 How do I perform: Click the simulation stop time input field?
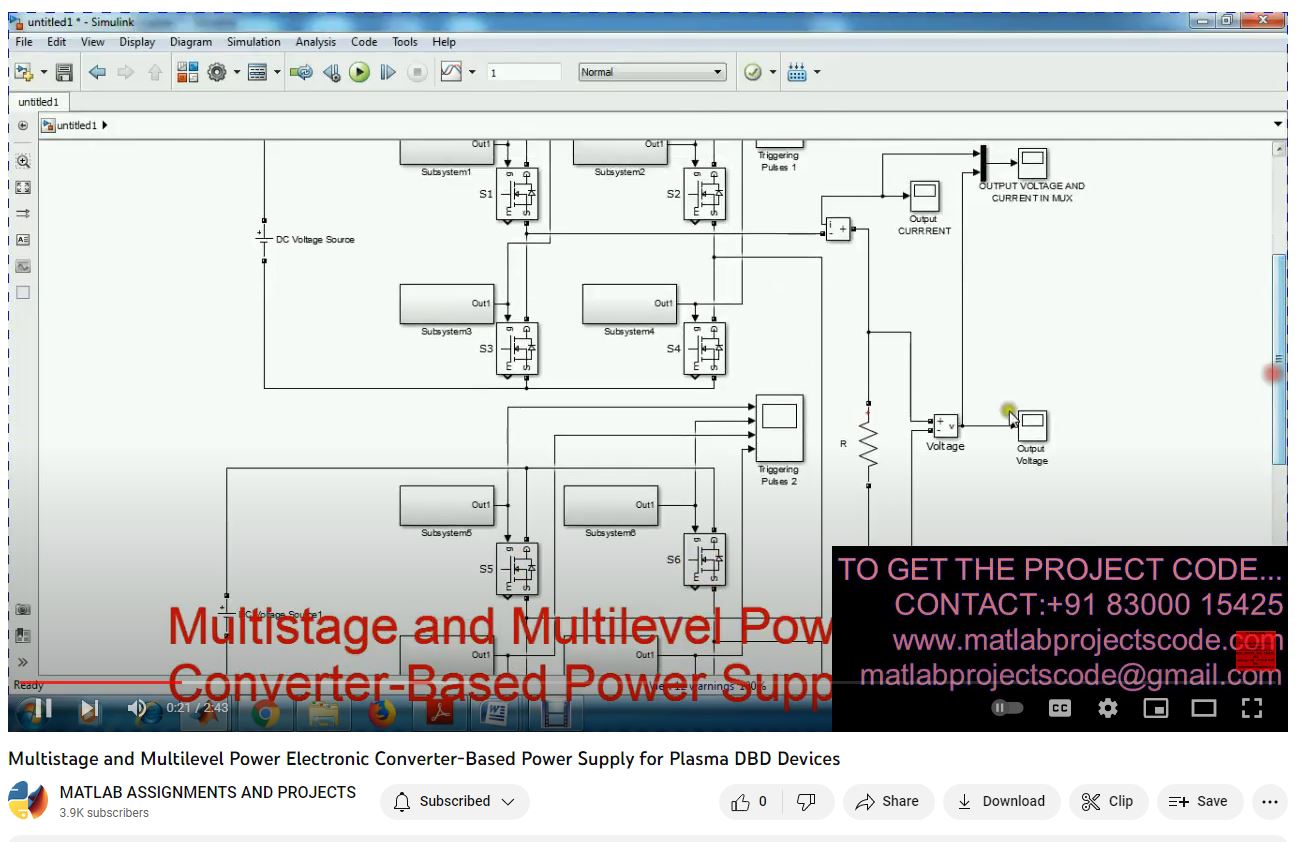(x=524, y=72)
